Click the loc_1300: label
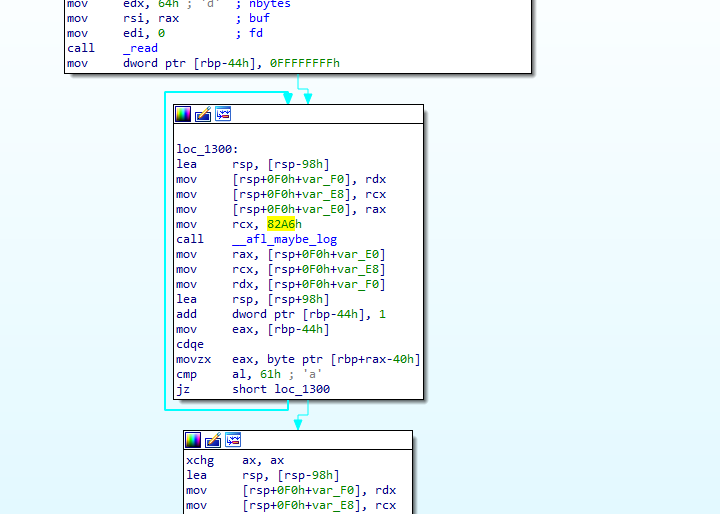This screenshot has width=720, height=514. pos(208,149)
